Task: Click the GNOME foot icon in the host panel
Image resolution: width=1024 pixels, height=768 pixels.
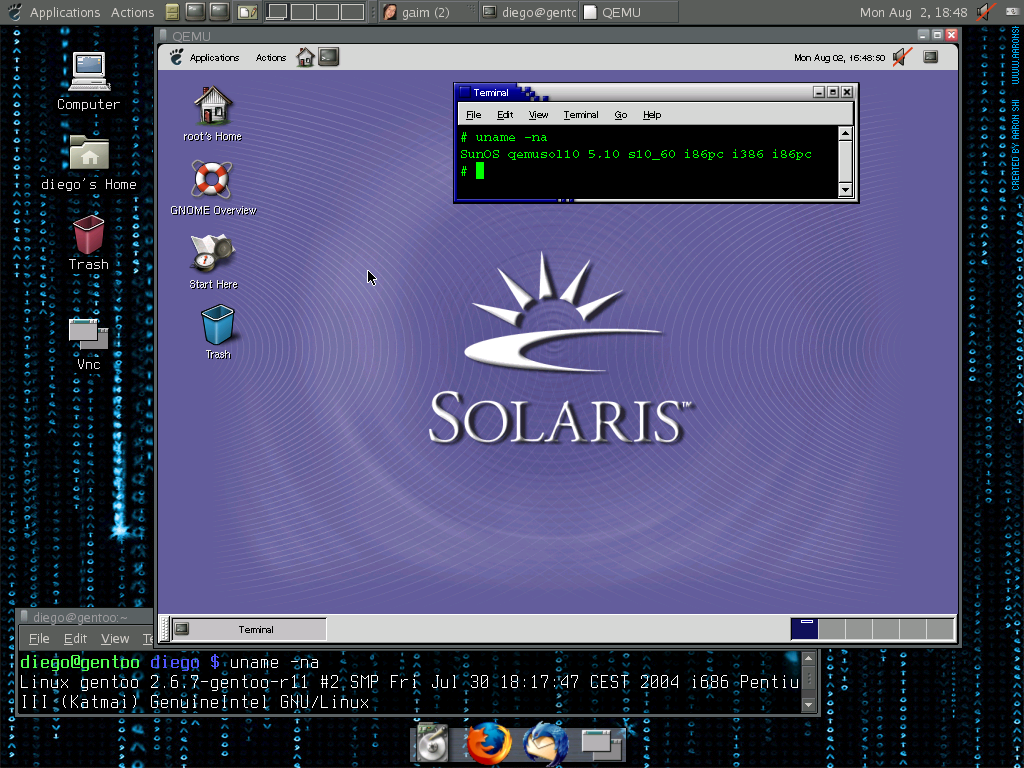Action: tap(15, 12)
